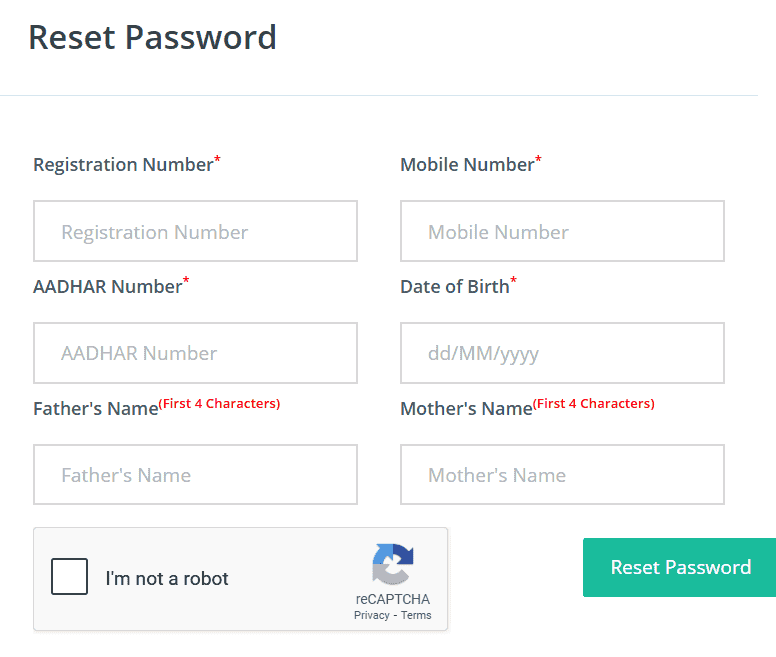The width and height of the screenshot is (776, 657).
Task: Click the Mother's Name input field
Action: pyautogui.click(x=562, y=475)
